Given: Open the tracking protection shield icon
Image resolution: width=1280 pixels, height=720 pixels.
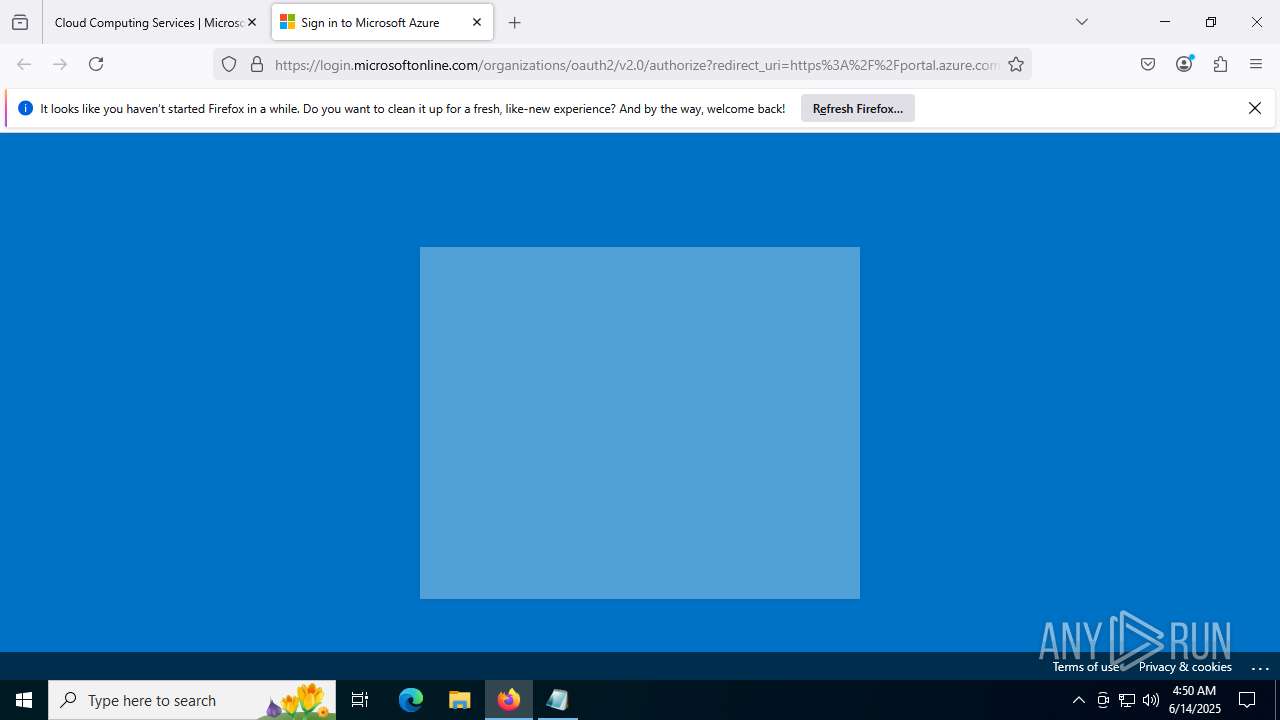Looking at the screenshot, I should click(229, 64).
